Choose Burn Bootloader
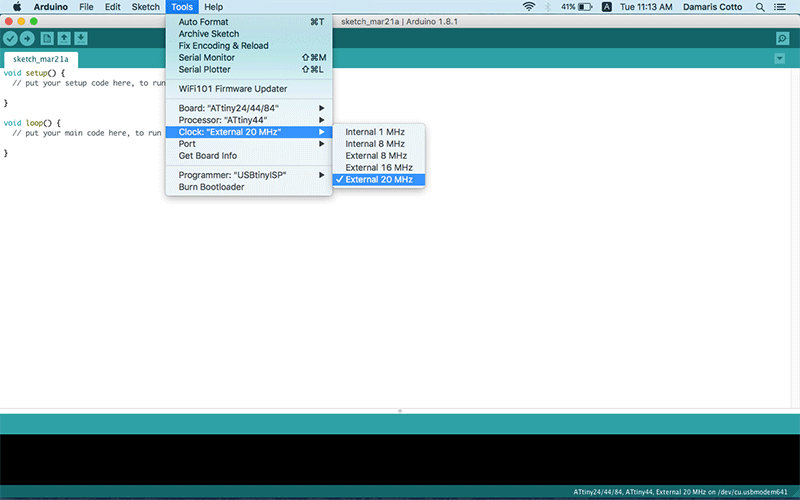The height and width of the screenshot is (500, 800). (249, 187)
